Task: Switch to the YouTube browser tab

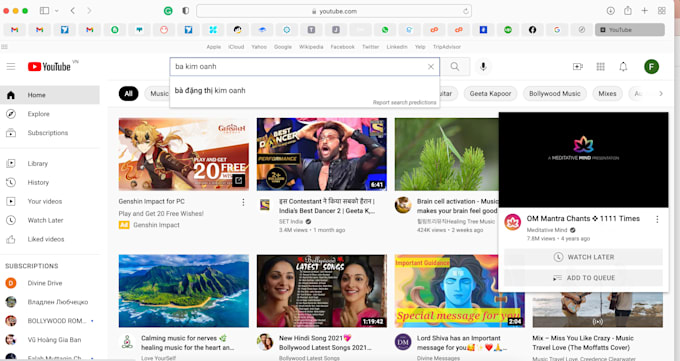Action: (x=630, y=30)
